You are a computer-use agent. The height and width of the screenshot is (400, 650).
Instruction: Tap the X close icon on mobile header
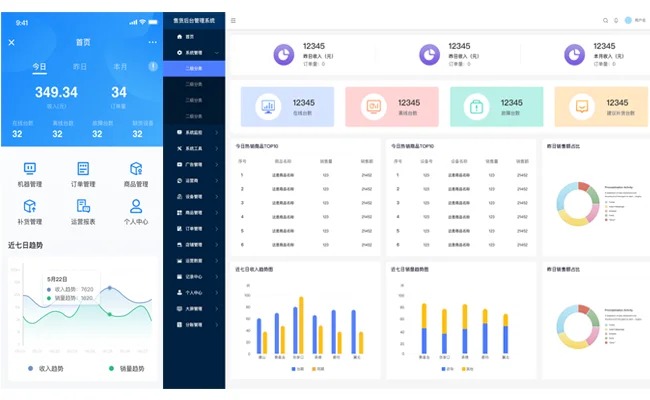[12, 42]
